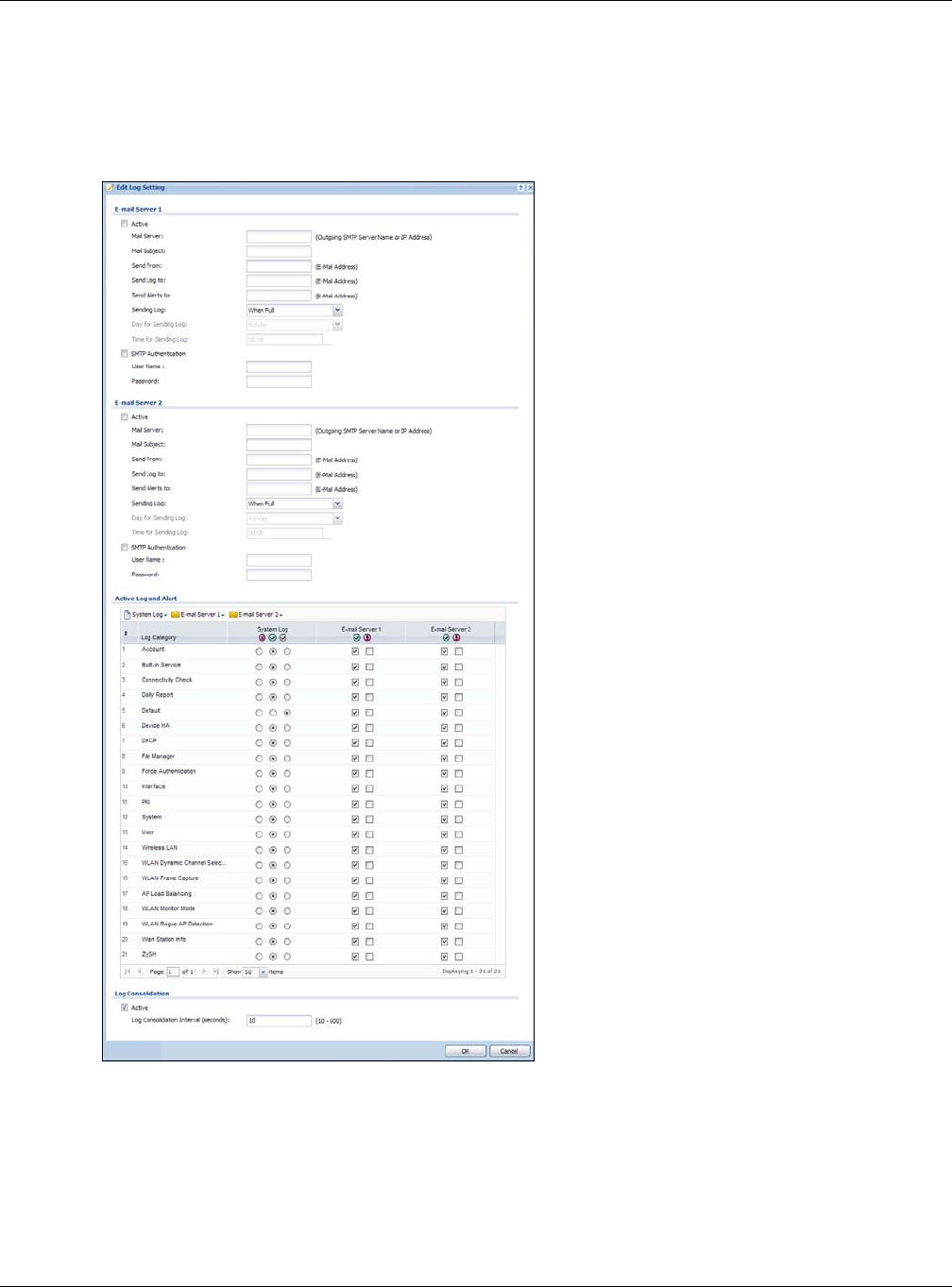Uncheck Active under Log Consolidation
952x1287 pixels.
pos(124,1008)
